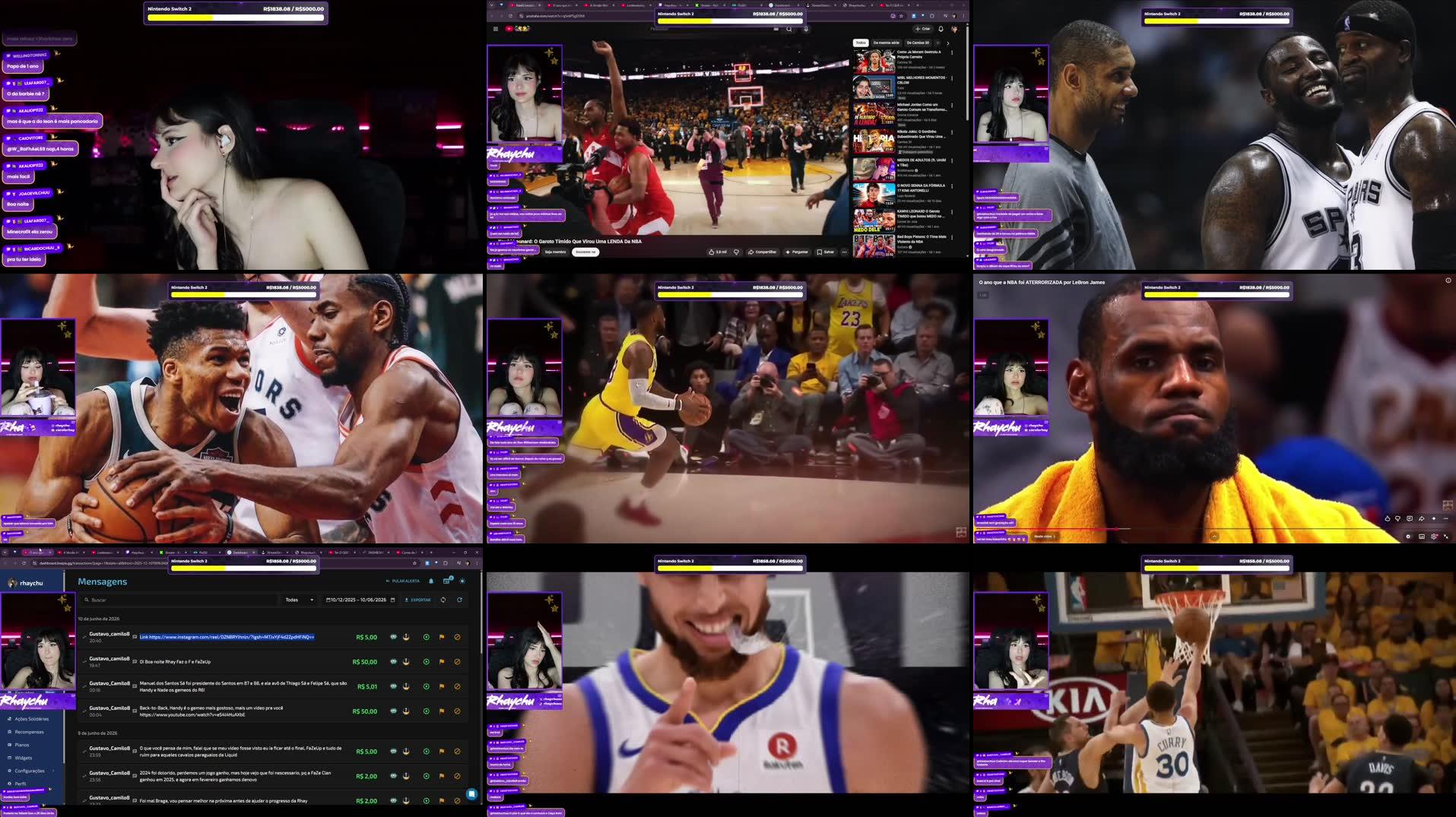Open the 'Todas' filter dropdown in Mensagens
Viewport: 1456px width, 817px height.
point(299,600)
